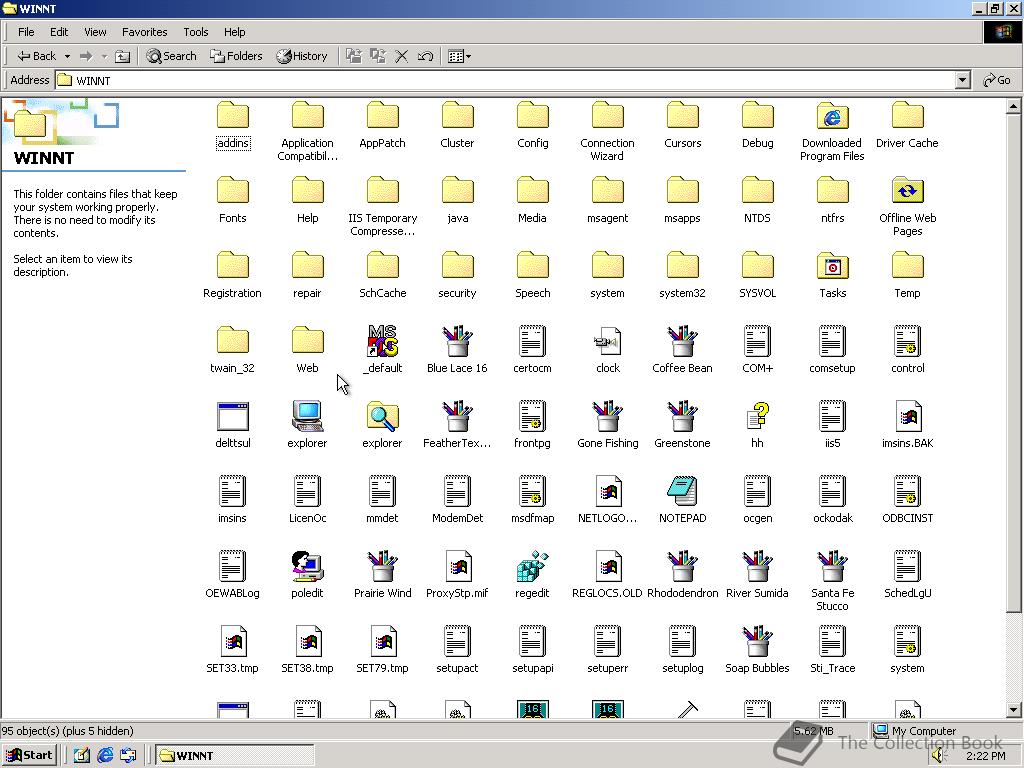Select the addins folder
1024x768 pixels.
tap(232, 116)
